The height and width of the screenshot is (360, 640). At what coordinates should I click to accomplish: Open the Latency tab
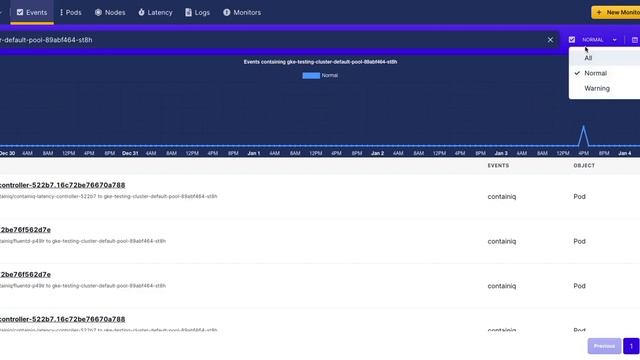(155, 12)
